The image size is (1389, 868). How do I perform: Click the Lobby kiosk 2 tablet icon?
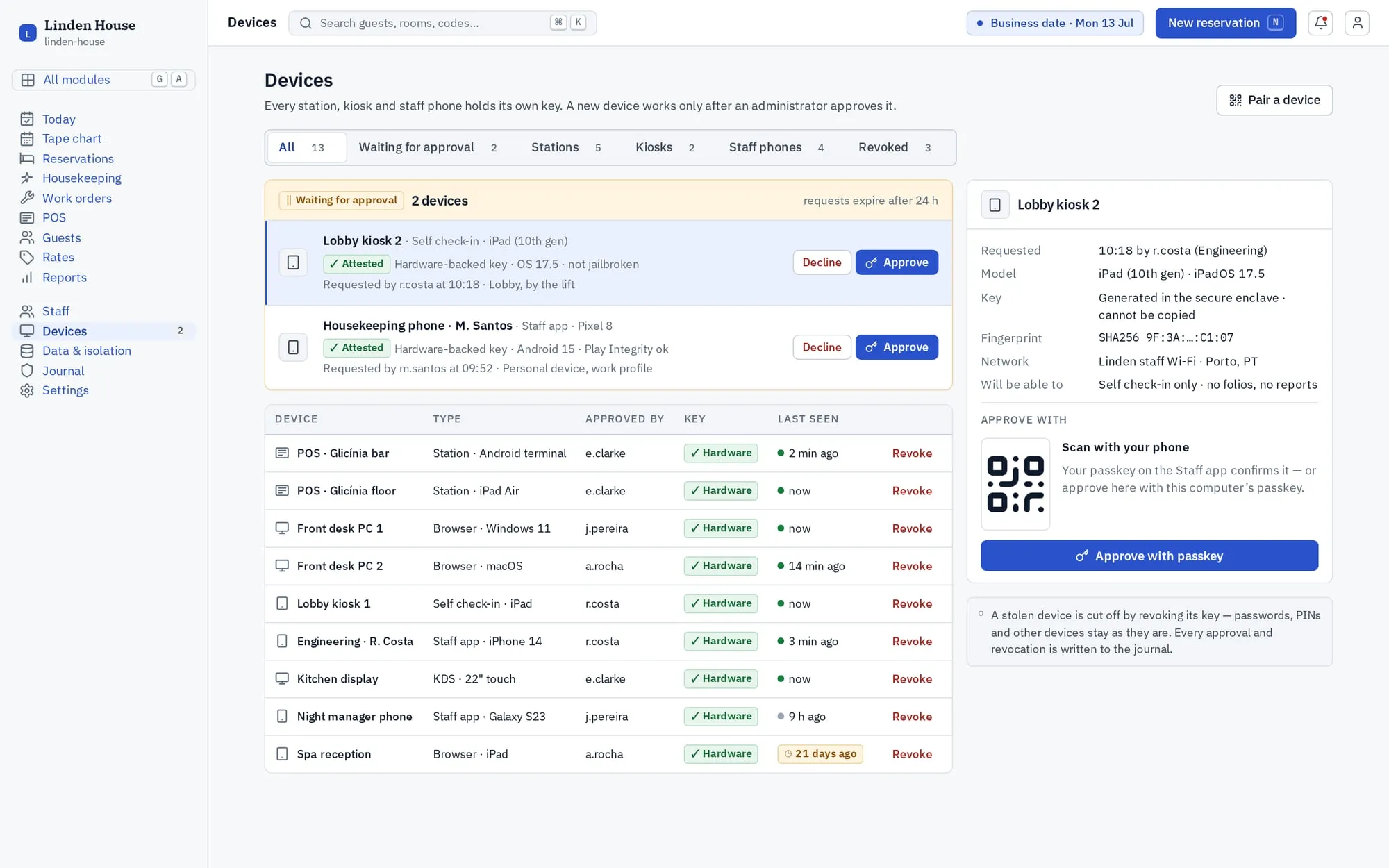[293, 262]
